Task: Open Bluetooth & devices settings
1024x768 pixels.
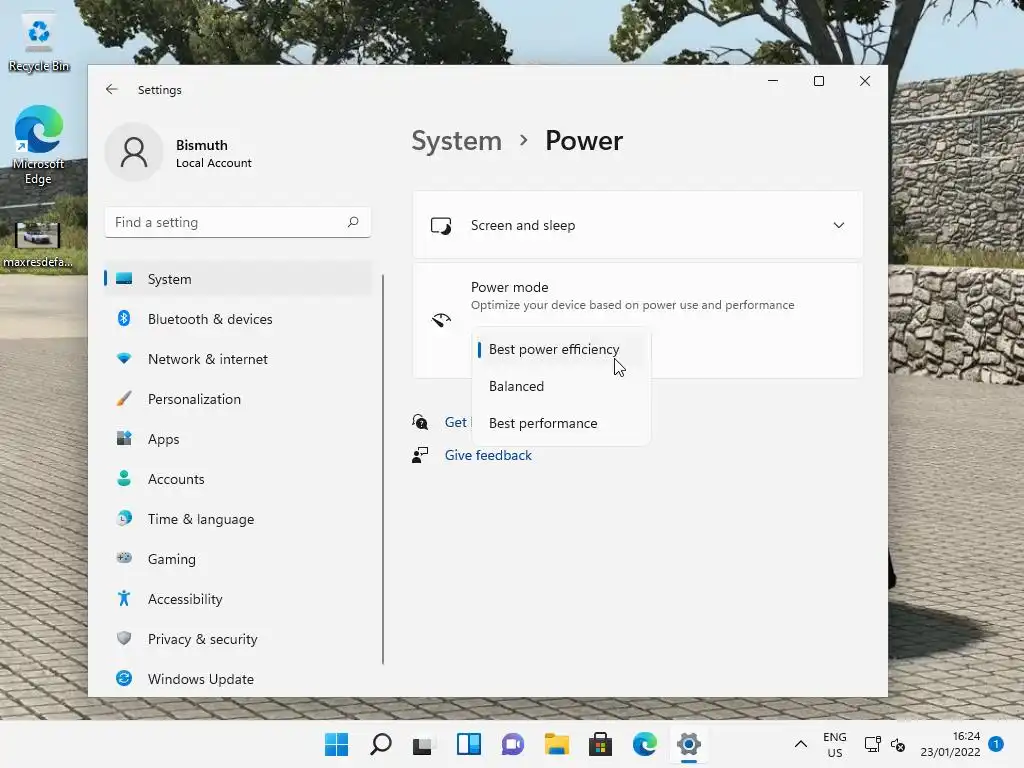Action: 238,319
